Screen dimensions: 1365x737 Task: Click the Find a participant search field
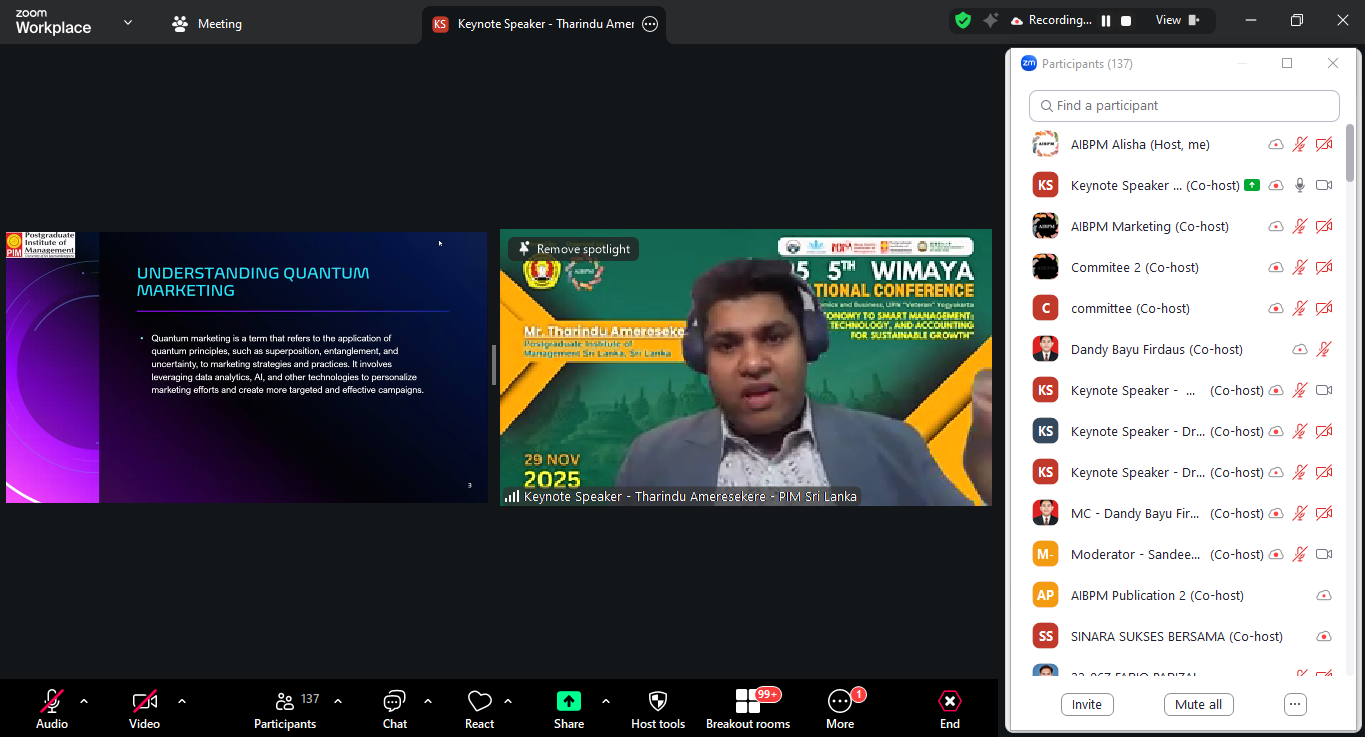point(1184,105)
